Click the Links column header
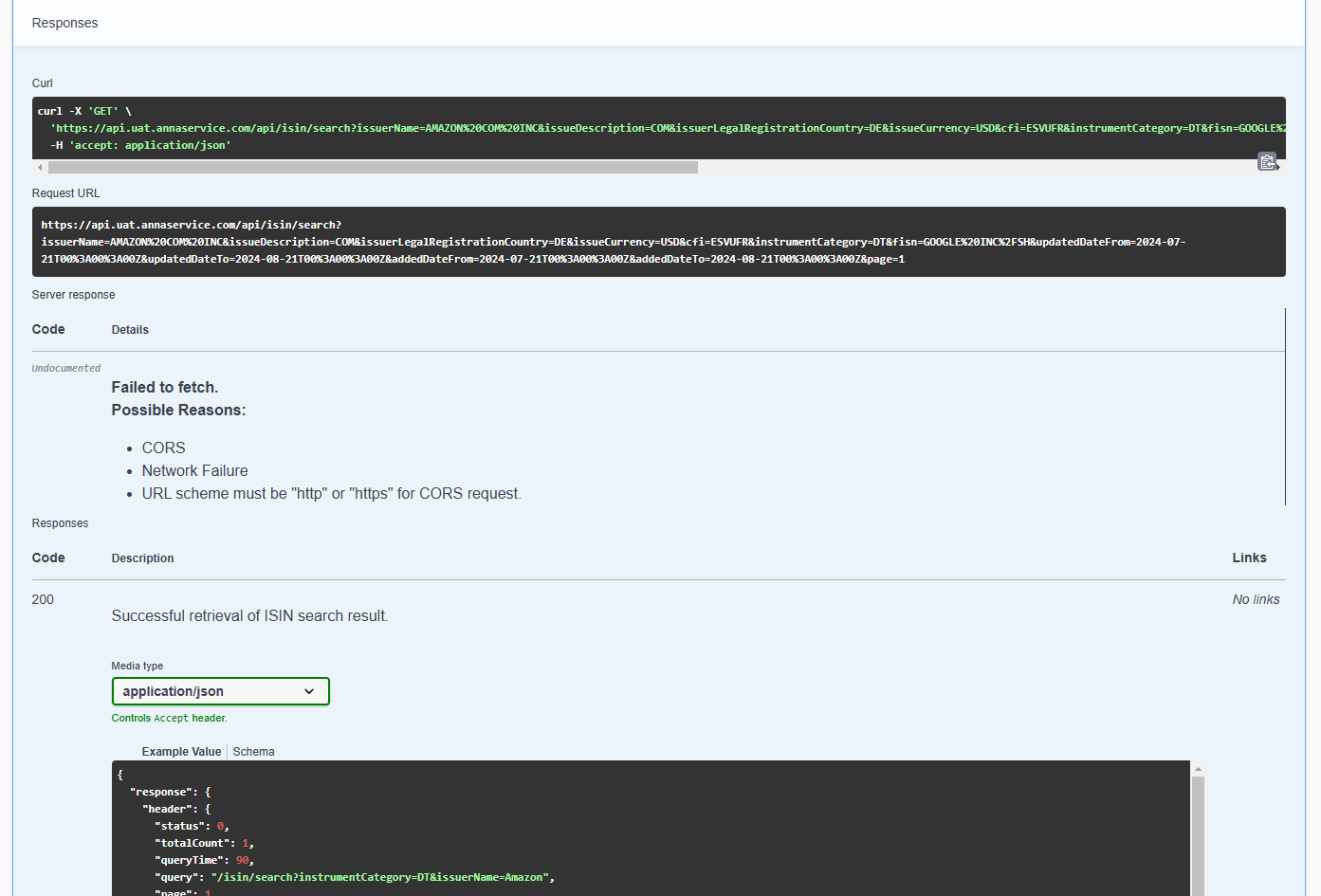The height and width of the screenshot is (896, 1321). click(x=1249, y=558)
